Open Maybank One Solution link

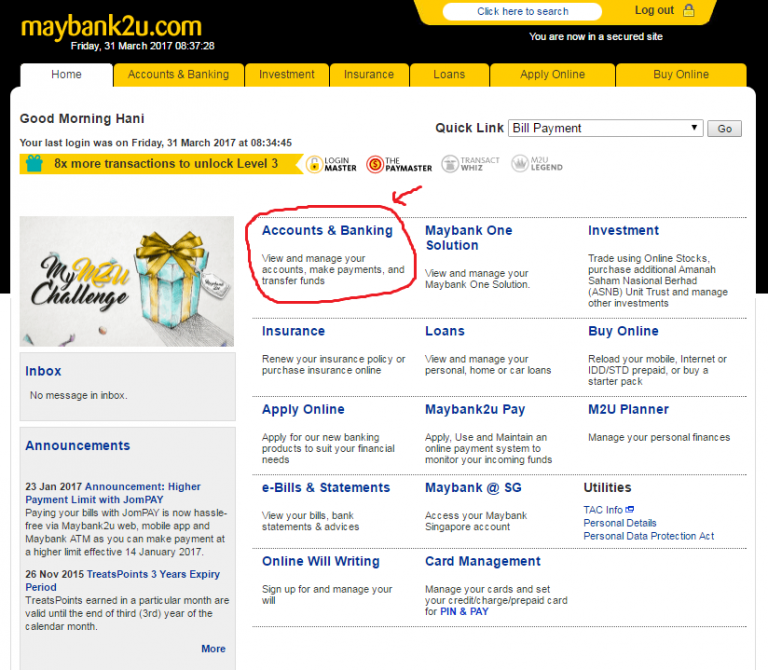tap(468, 238)
